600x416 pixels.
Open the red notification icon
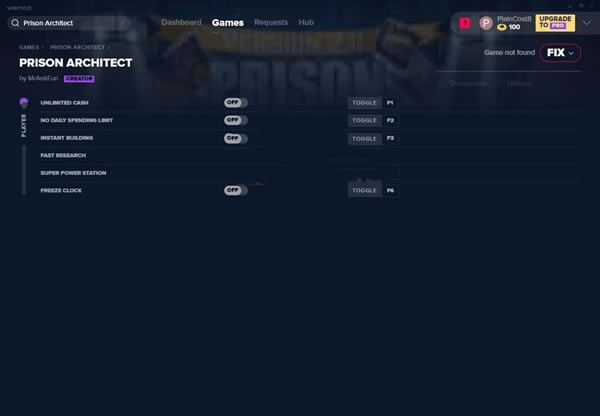(x=465, y=22)
